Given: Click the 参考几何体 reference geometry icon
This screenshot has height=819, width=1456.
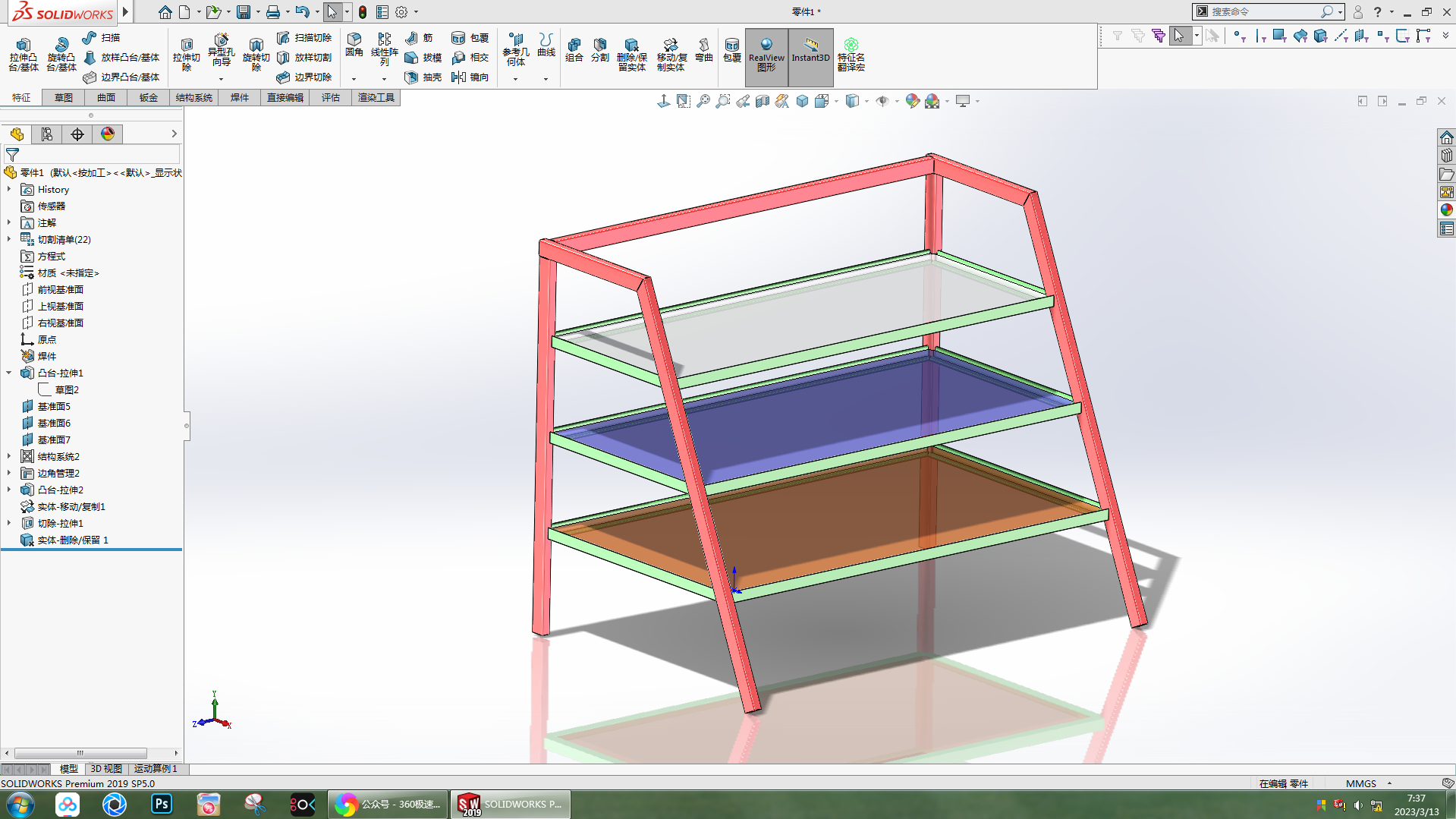Looking at the screenshot, I should [515, 49].
